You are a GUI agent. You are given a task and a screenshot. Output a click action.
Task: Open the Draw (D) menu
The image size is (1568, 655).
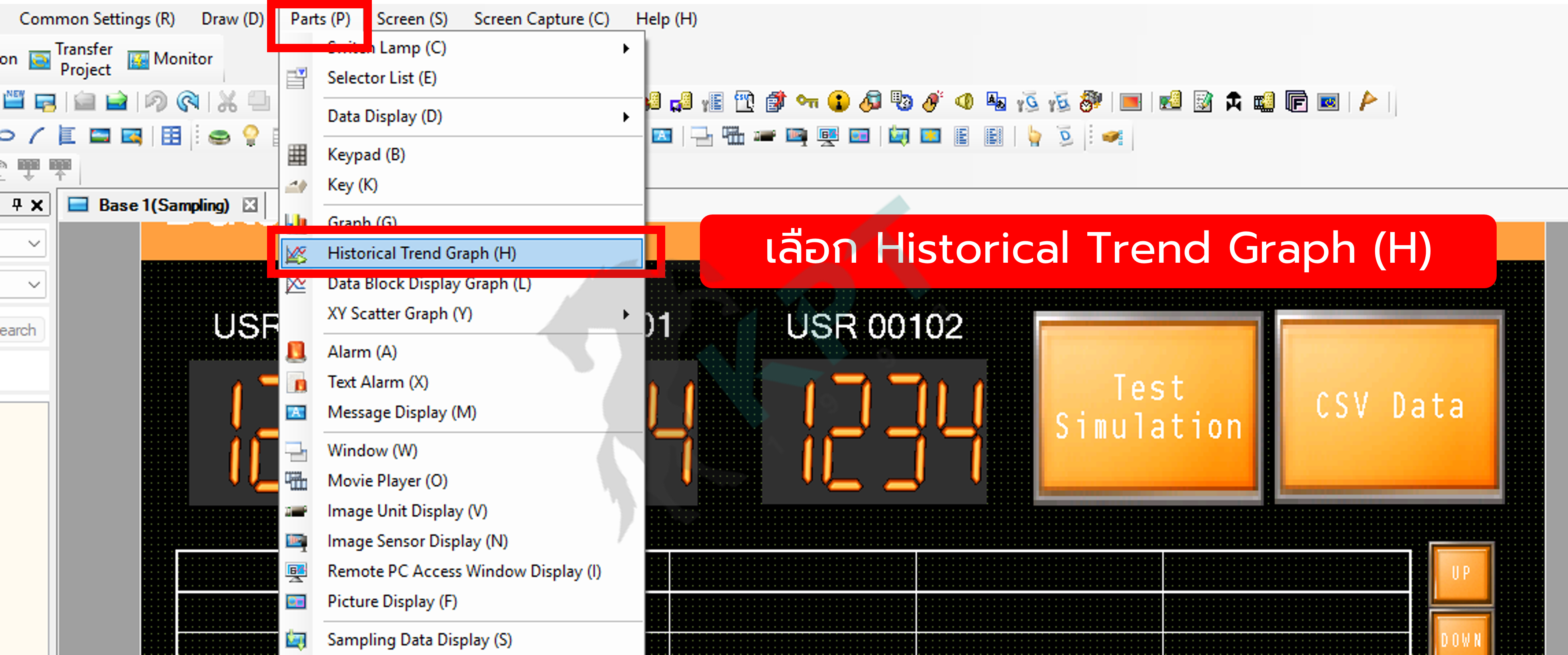pos(232,19)
